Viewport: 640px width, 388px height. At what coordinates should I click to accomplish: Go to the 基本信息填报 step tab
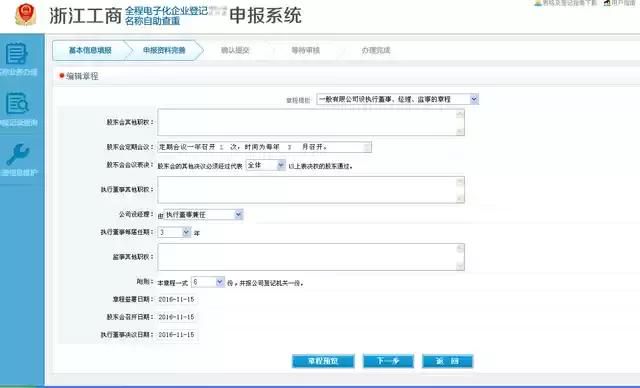point(90,50)
